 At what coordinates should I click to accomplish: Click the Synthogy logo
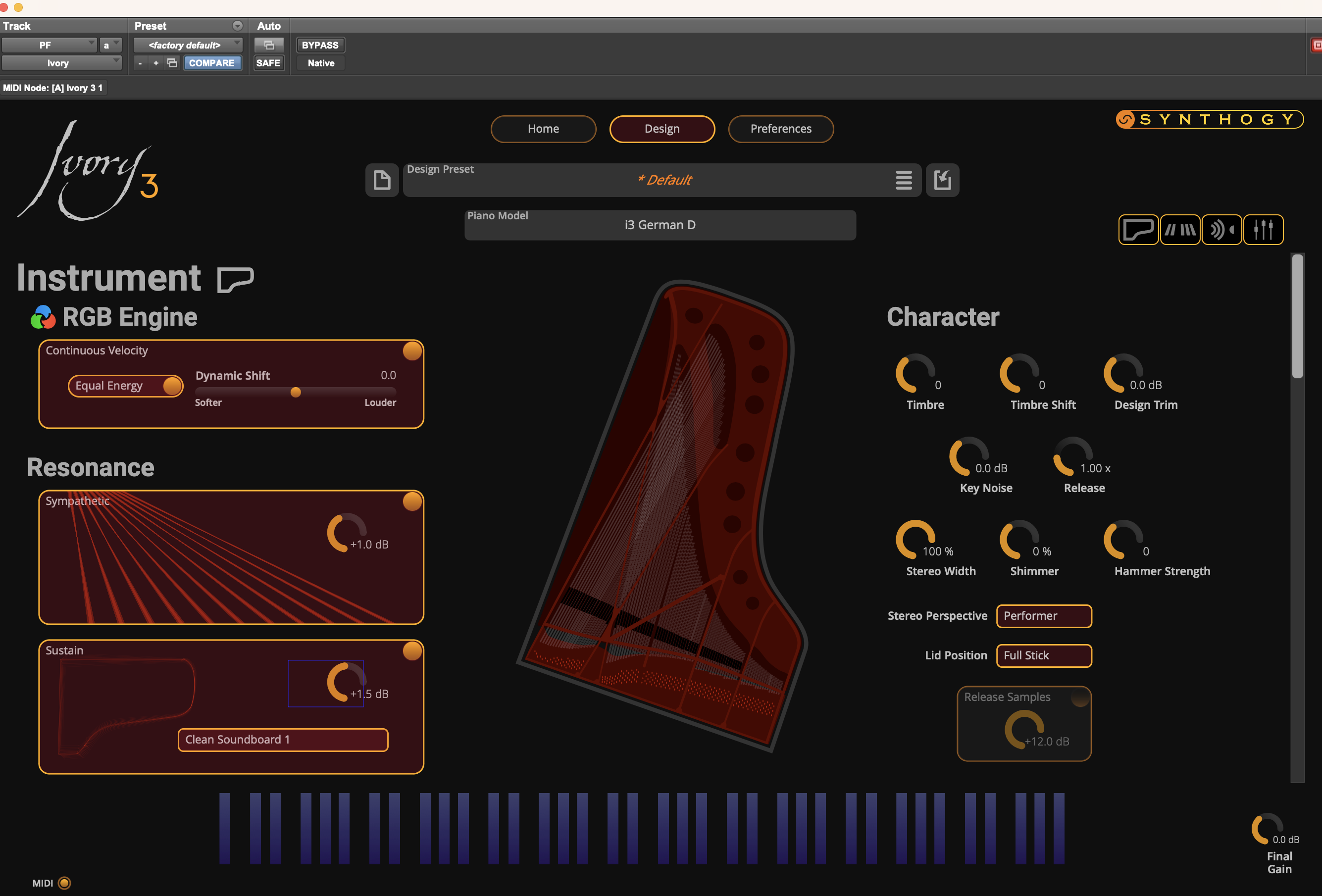pos(1210,119)
